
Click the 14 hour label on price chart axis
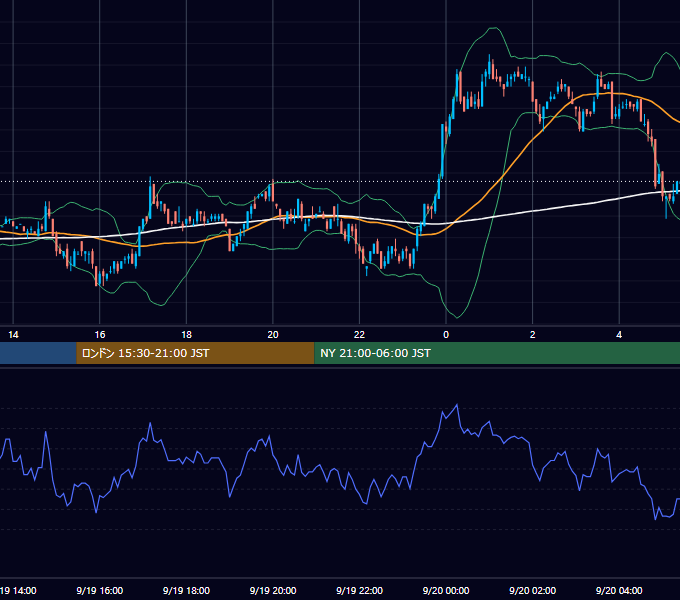(13, 335)
